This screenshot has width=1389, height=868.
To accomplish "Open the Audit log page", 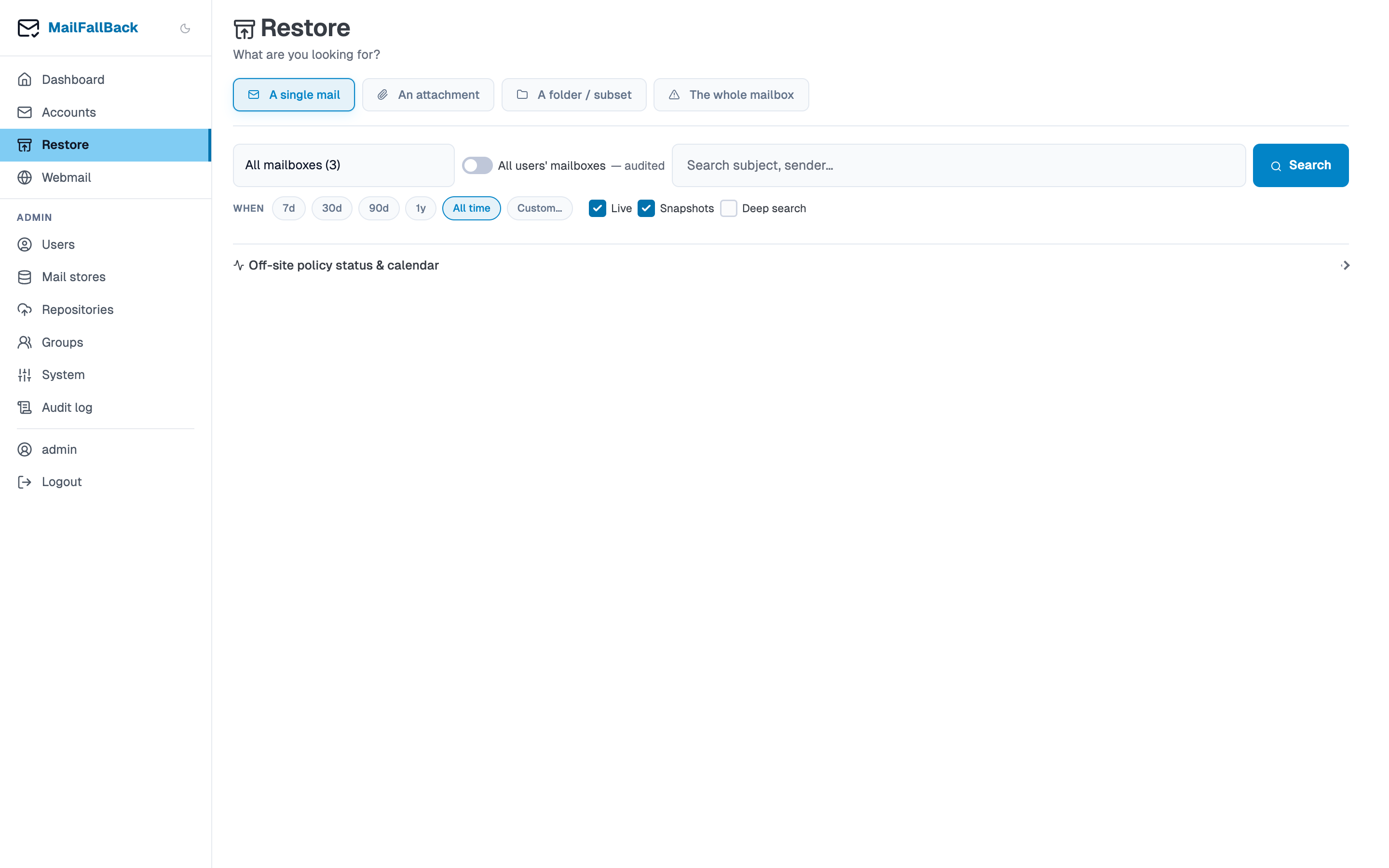I will (x=106, y=407).
